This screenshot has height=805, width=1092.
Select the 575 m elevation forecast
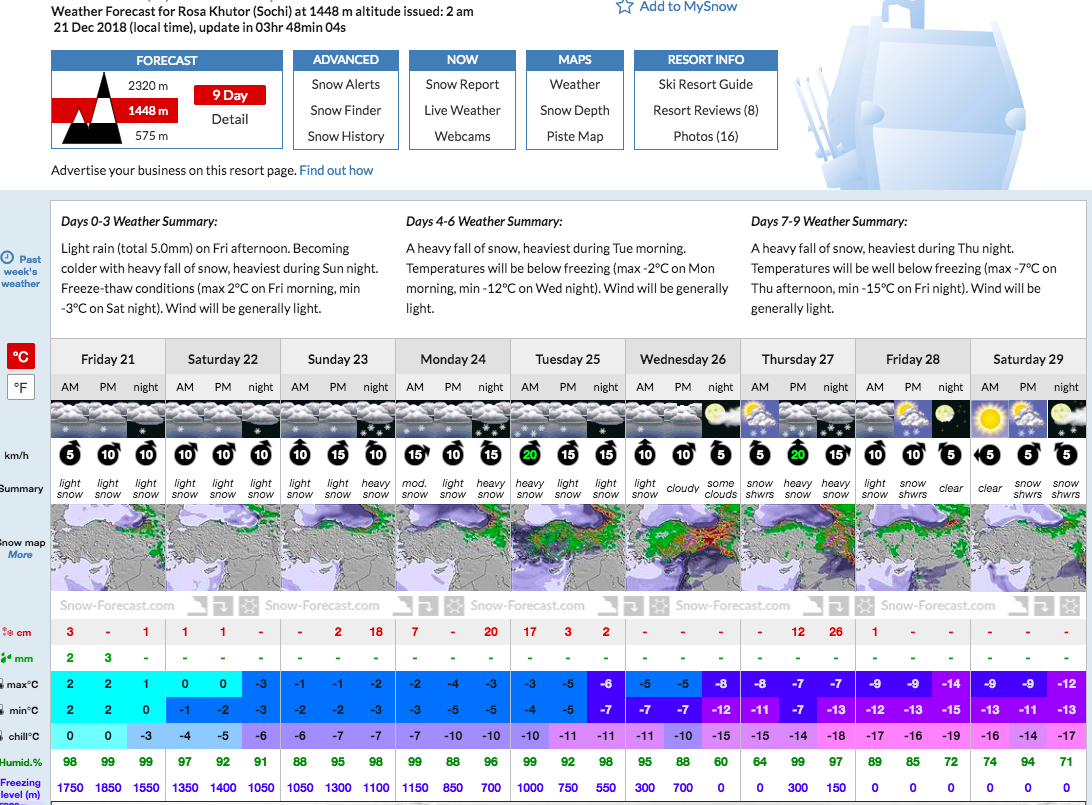(151, 136)
